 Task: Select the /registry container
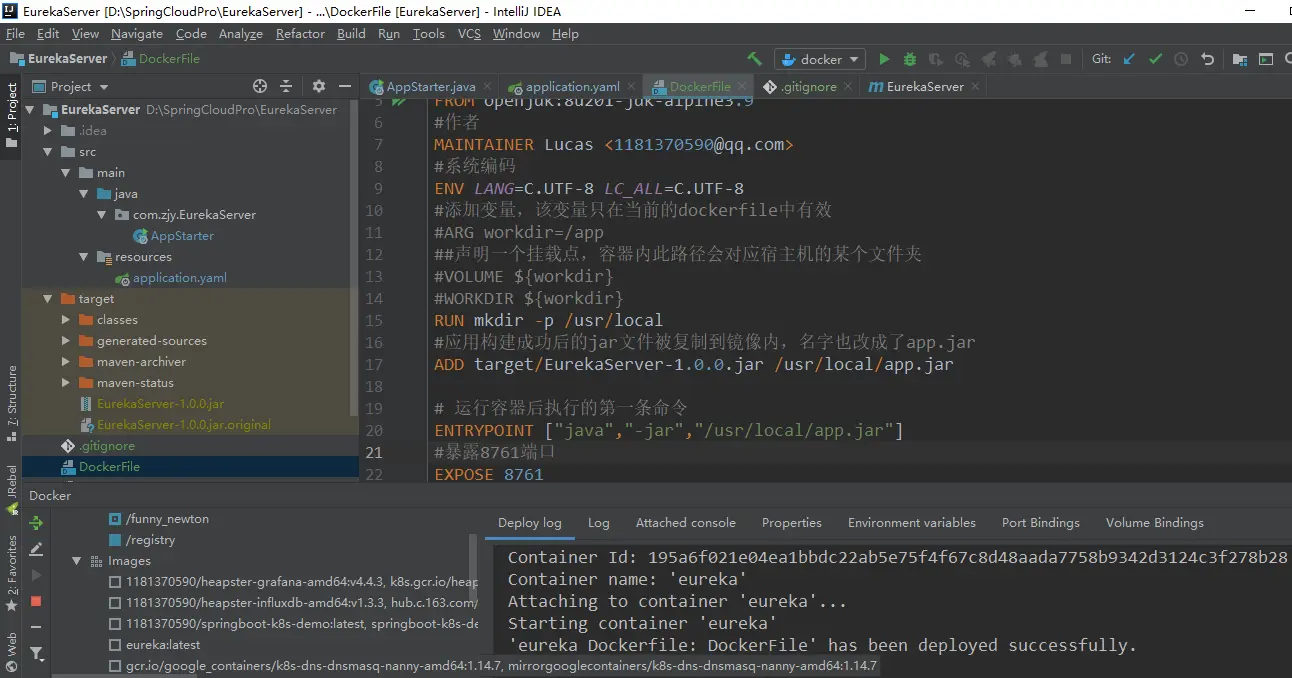pos(151,540)
